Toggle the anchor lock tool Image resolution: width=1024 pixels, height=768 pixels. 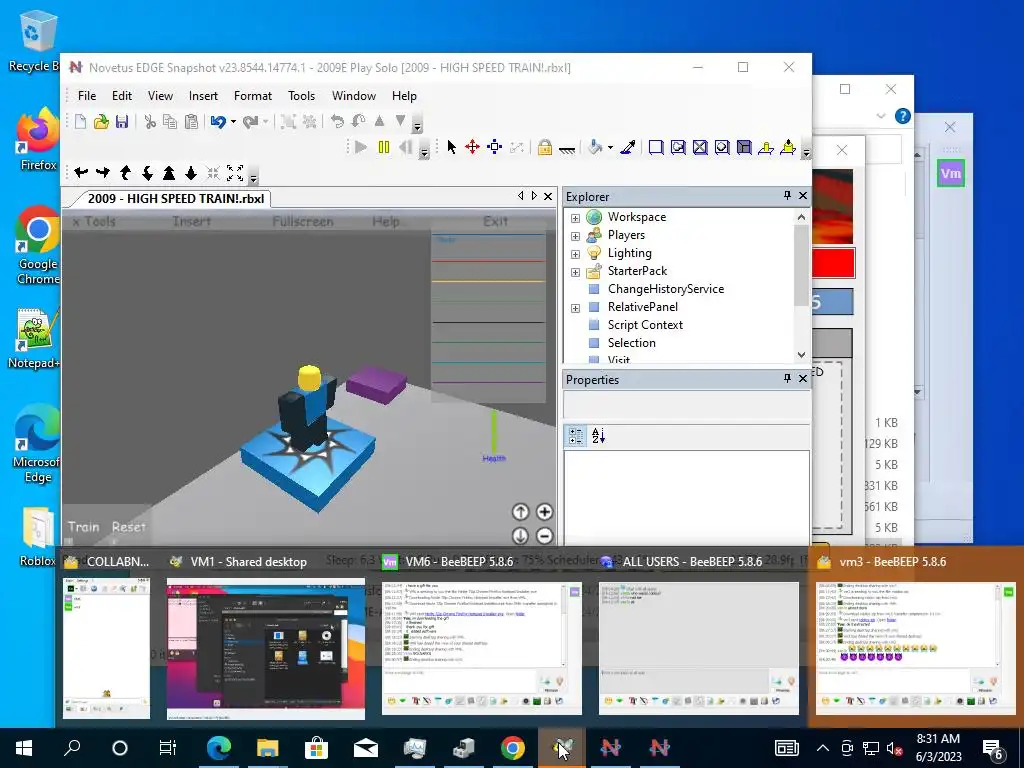(545, 147)
